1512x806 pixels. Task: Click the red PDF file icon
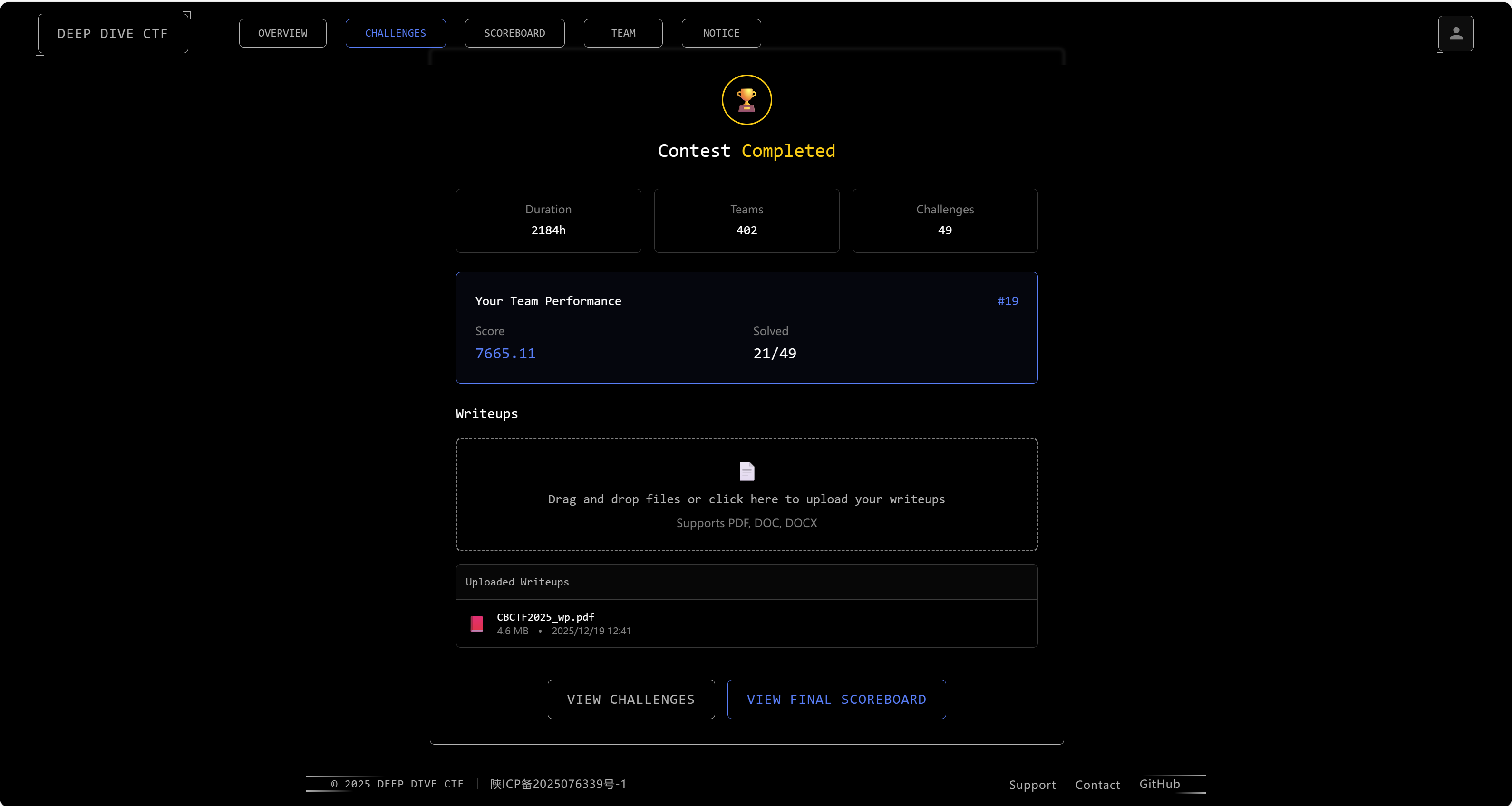coord(476,624)
